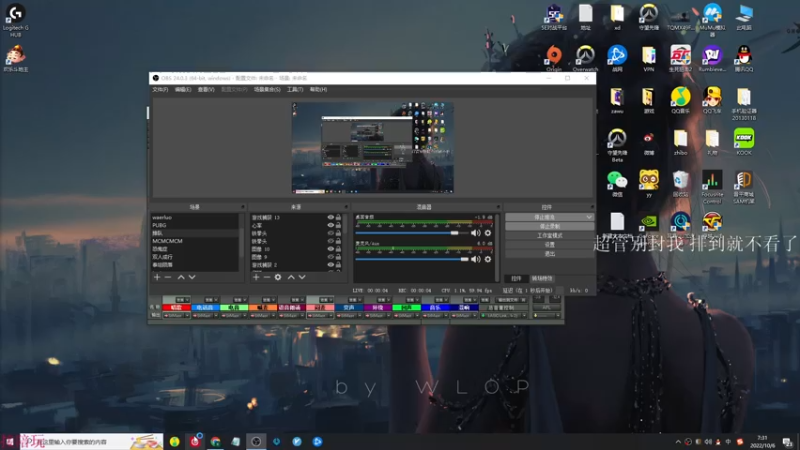Toggle visibility of source 心率
Viewport: 800px width, 450px height.
pyautogui.click(x=331, y=225)
